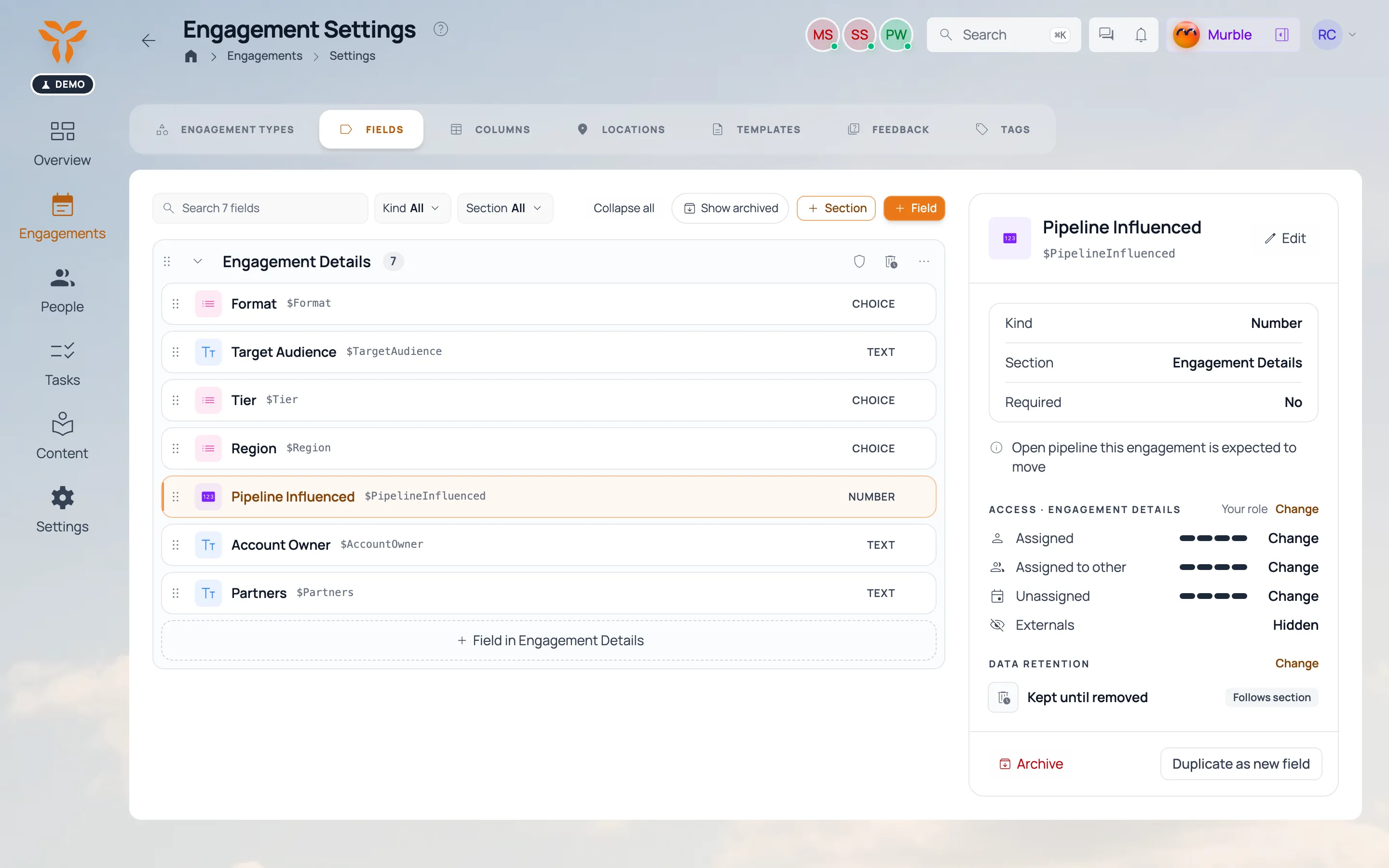Change access level for Unassigned
Image resolution: width=1389 pixels, height=868 pixels.
pos(1293,597)
